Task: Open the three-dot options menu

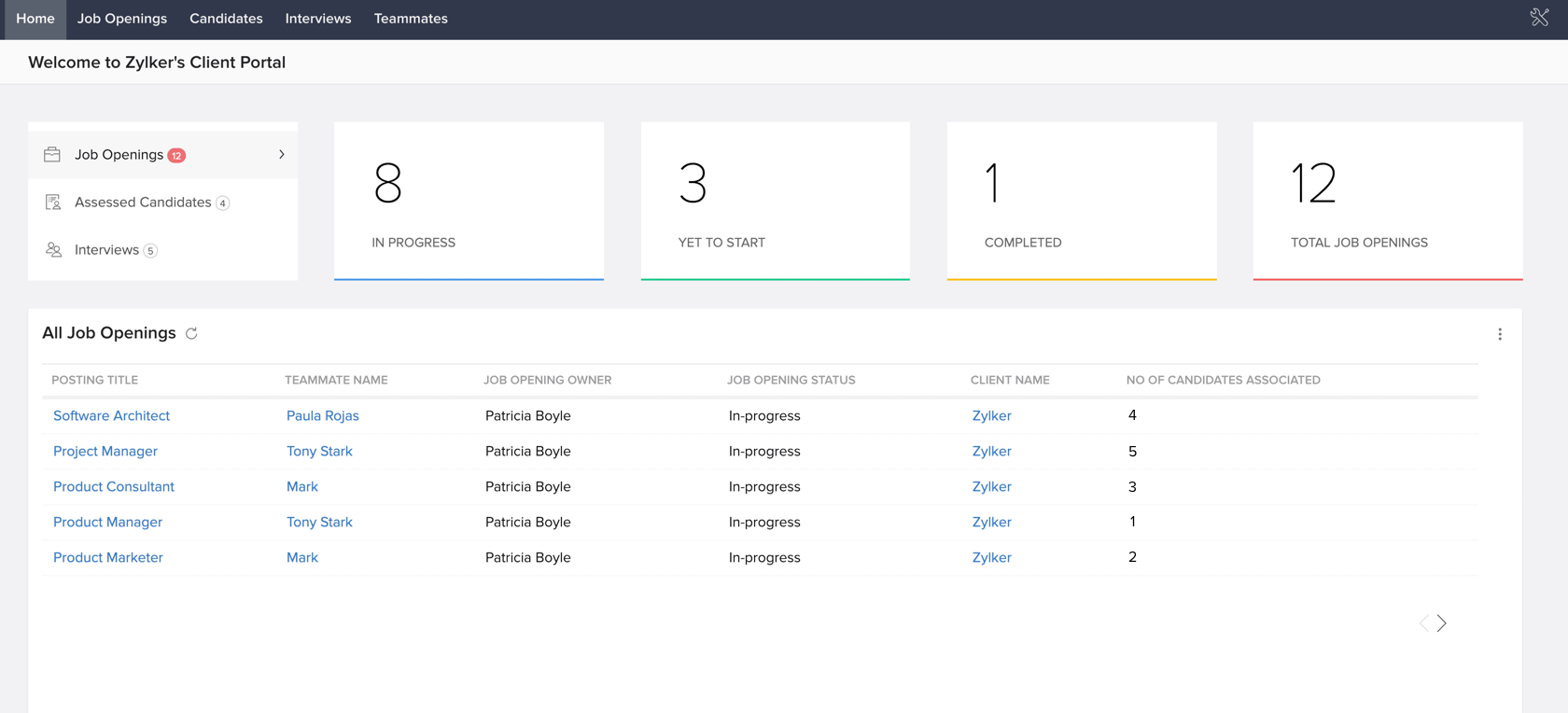Action: [x=1500, y=334]
